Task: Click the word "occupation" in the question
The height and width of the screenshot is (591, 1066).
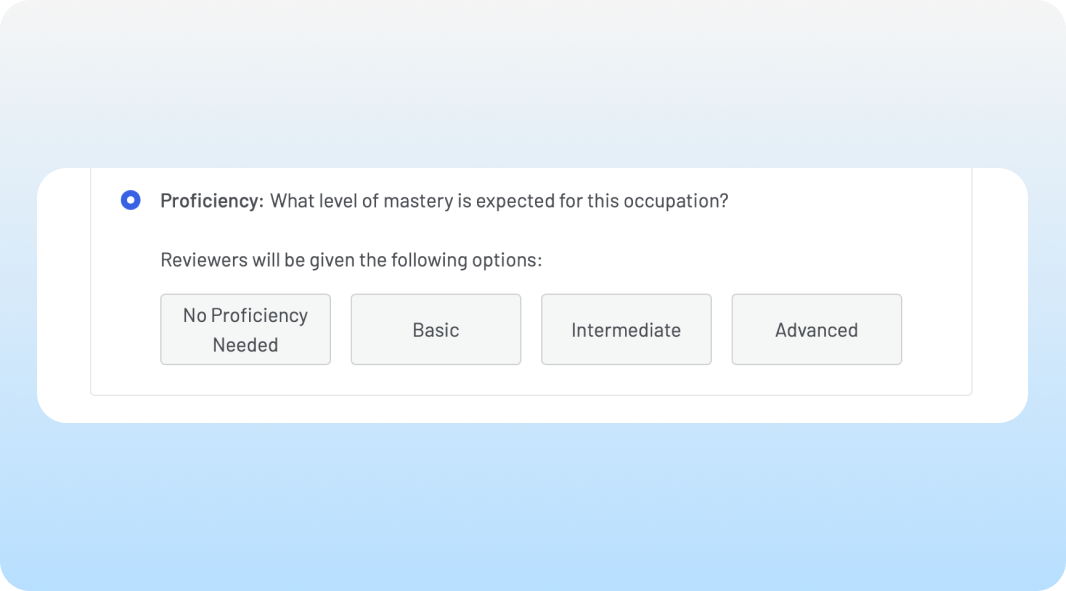Action: [675, 200]
